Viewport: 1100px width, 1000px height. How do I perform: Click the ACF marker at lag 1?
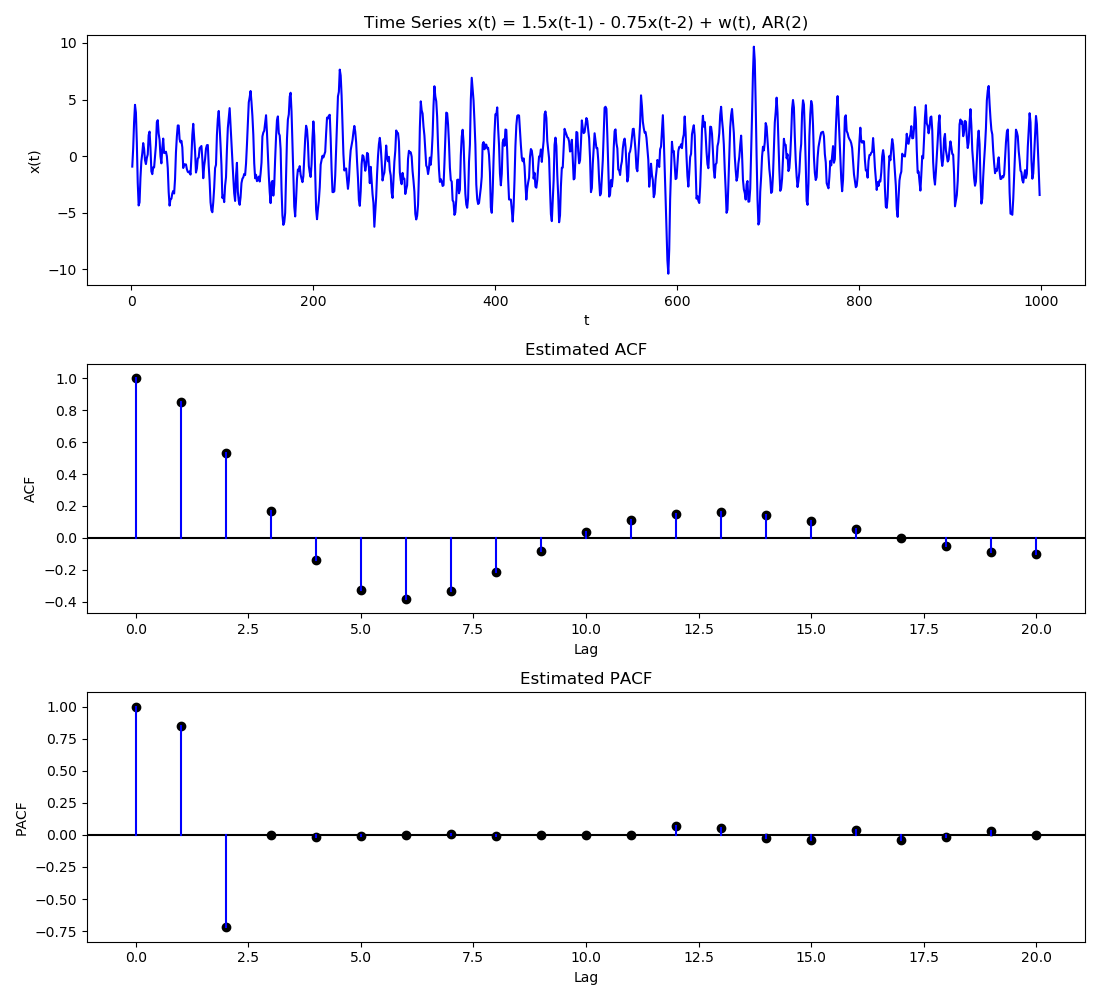181,402
